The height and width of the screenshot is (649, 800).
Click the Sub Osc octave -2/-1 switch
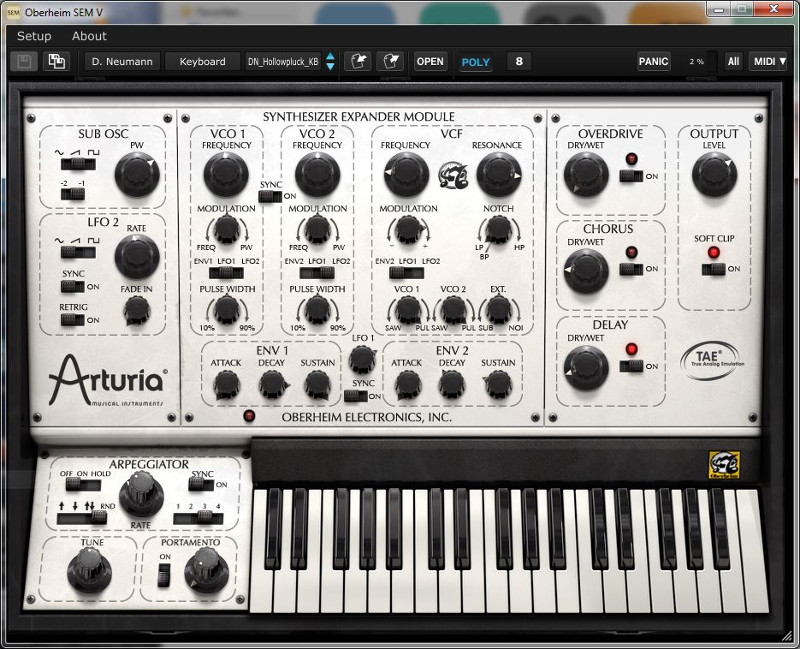point(72,194)
